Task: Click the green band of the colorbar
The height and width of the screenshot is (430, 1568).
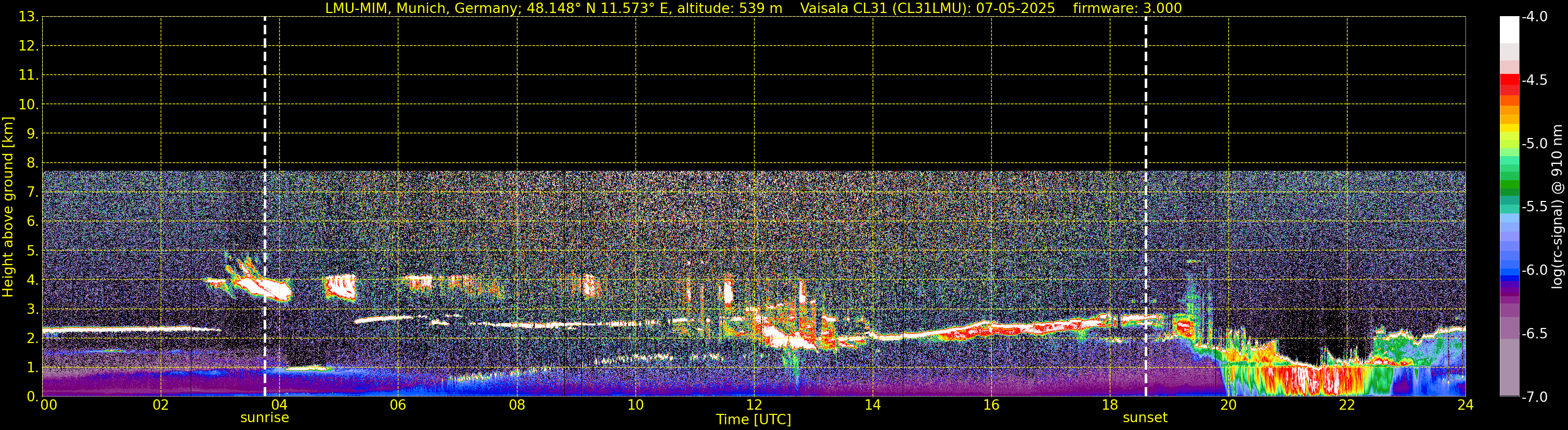Action: coord(1510,186)
